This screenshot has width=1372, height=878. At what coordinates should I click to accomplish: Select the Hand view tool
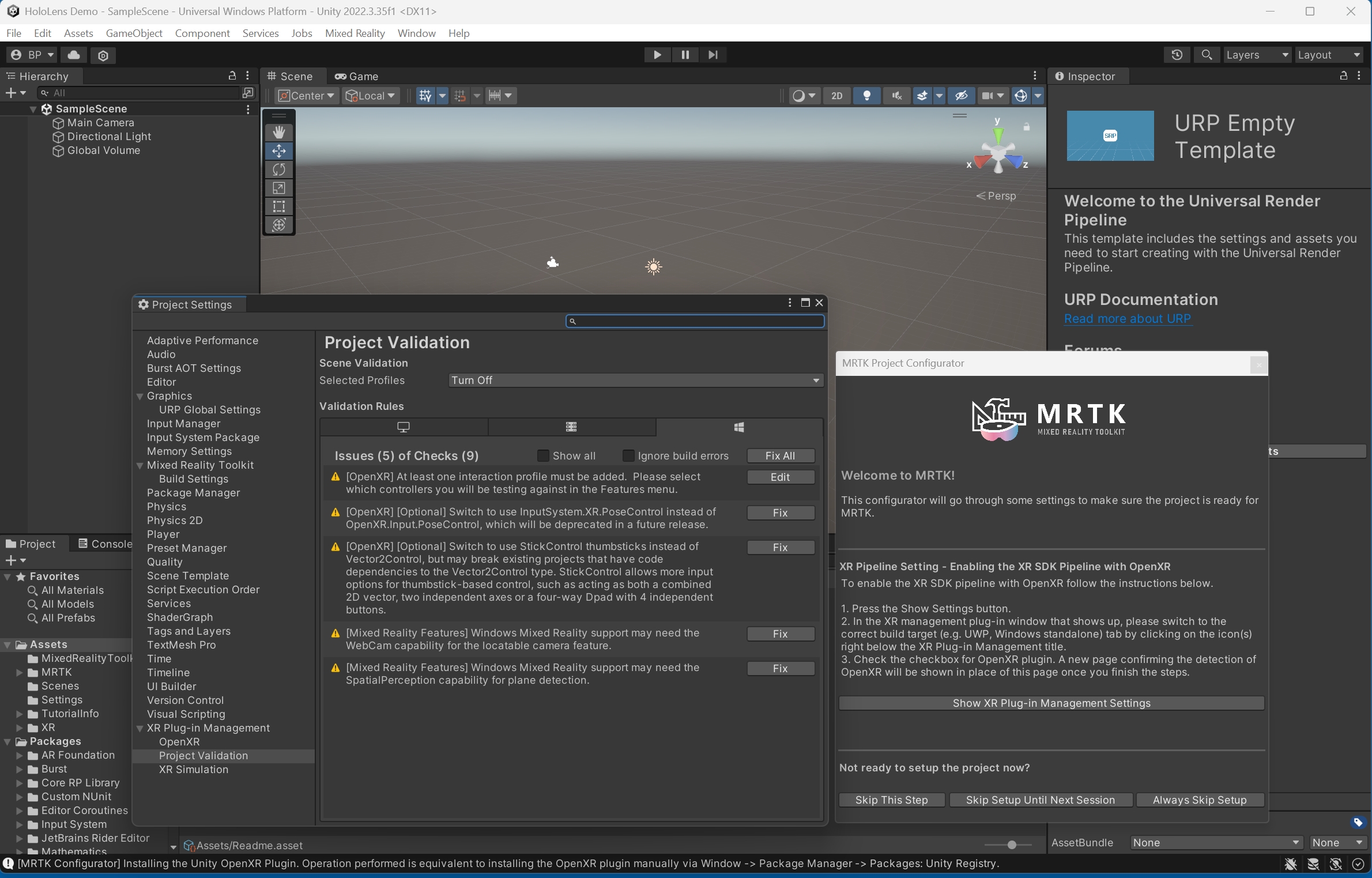279,133
